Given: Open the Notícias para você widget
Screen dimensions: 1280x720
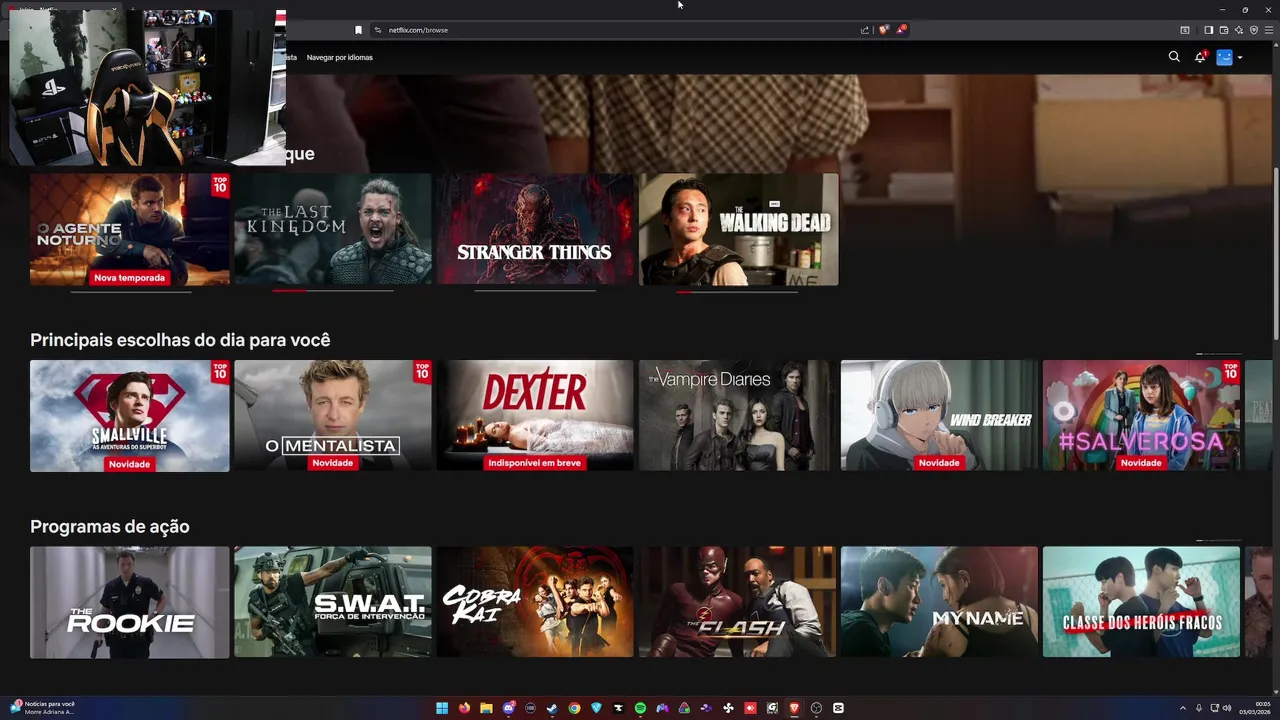Looking at the screenshot, I should point(42,707).
